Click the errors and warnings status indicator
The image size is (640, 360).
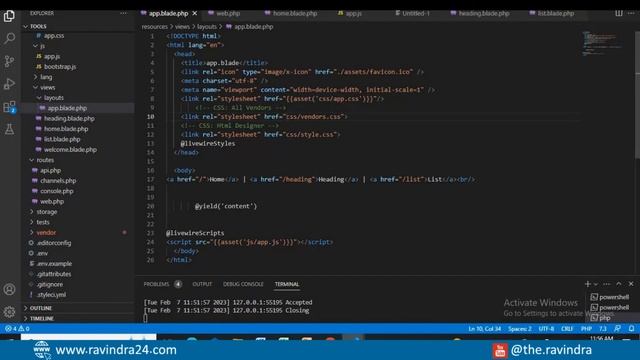point(17,329)
